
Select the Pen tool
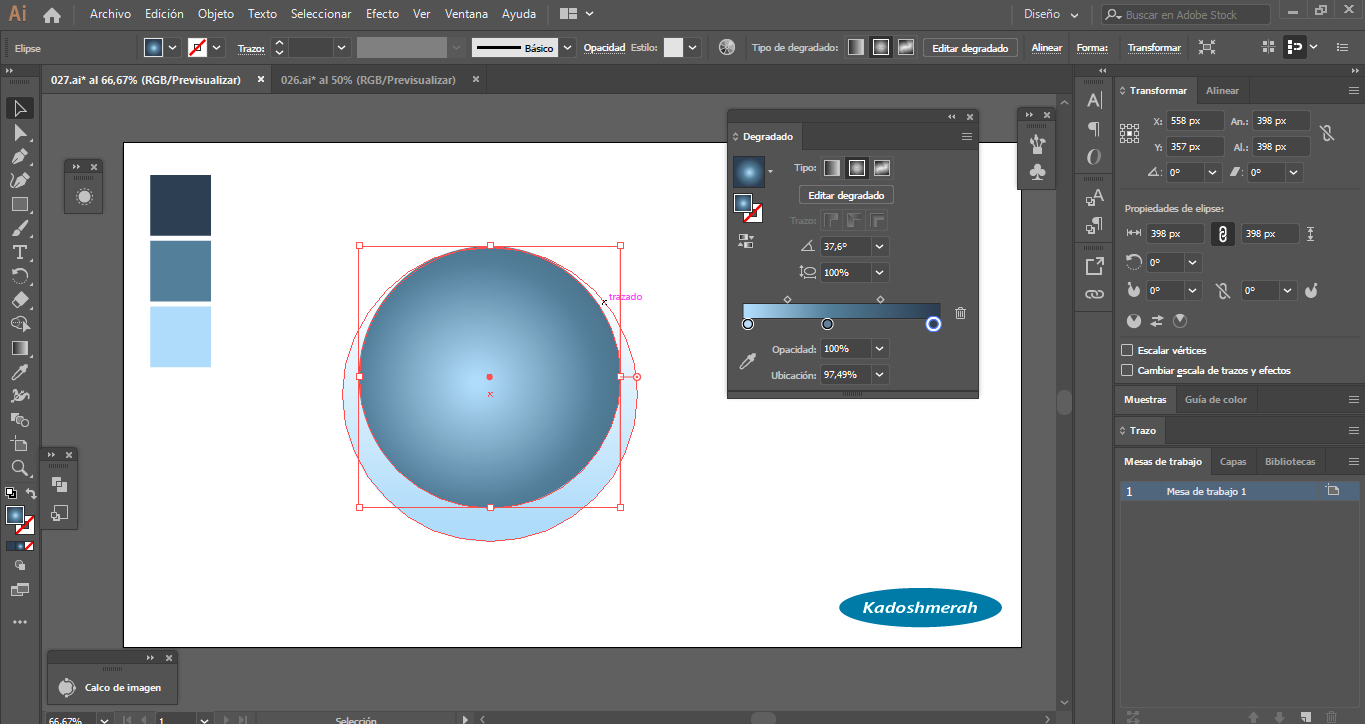point(19,157)
